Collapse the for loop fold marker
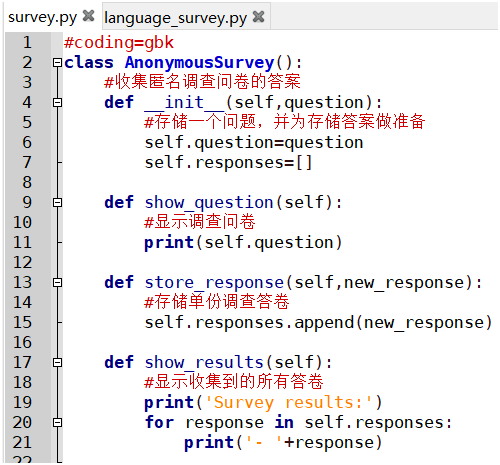 (57, 422)
